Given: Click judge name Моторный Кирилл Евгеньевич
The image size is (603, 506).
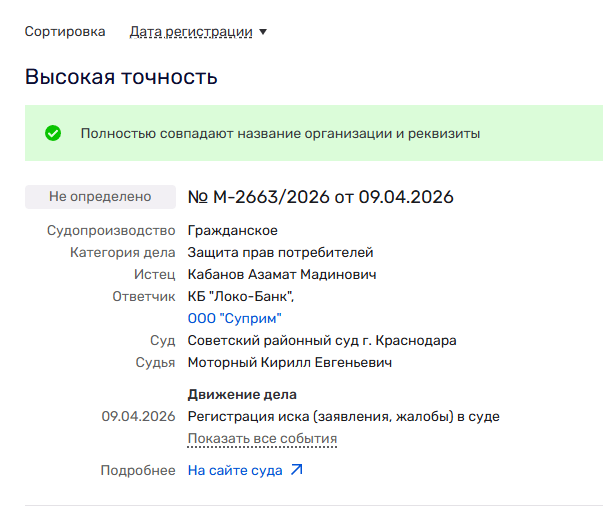Looking at the screenshot, I should pyautogui.click(x=290, y=363).
